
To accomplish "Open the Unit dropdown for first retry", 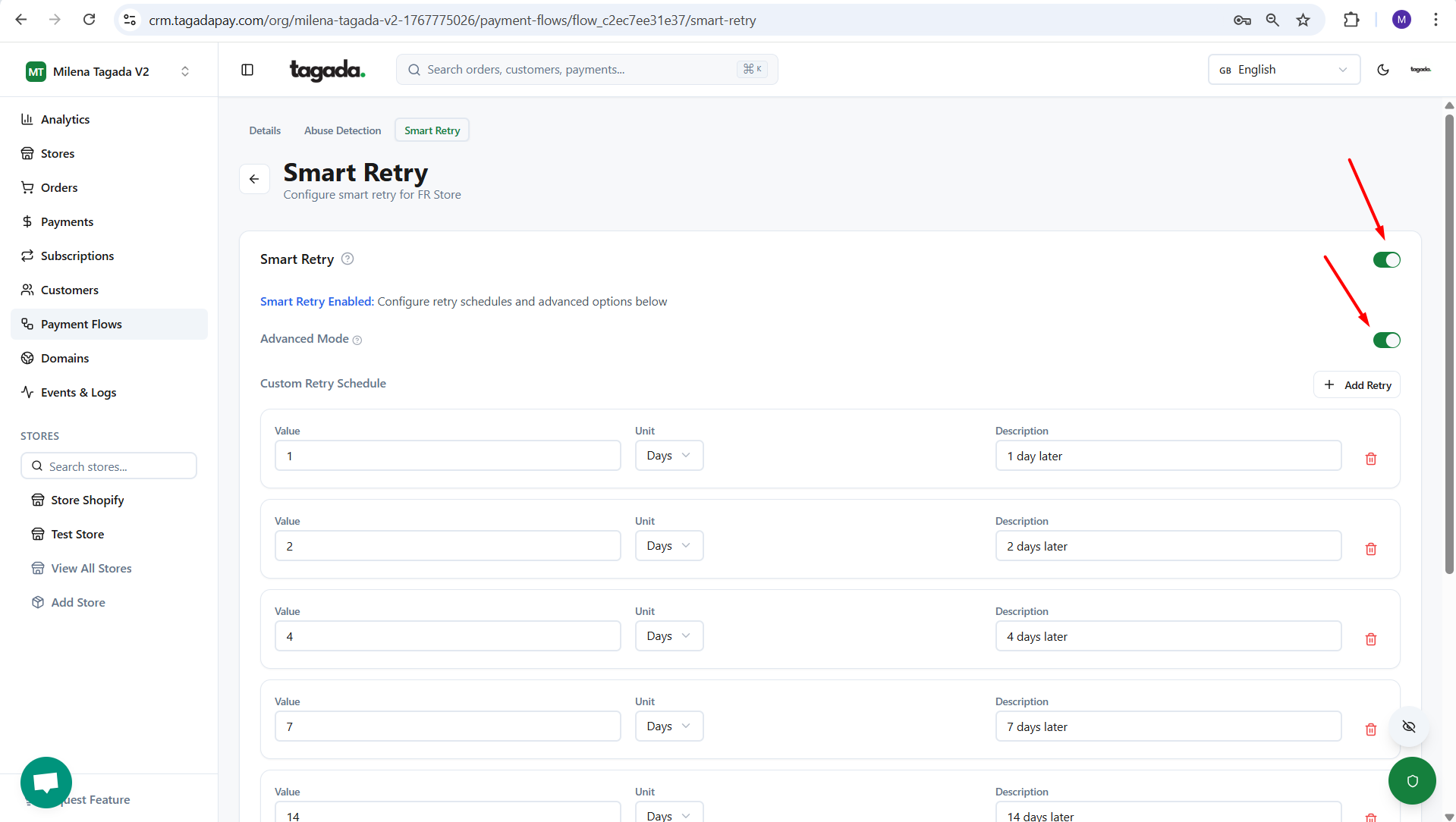I will coord(668,456).
